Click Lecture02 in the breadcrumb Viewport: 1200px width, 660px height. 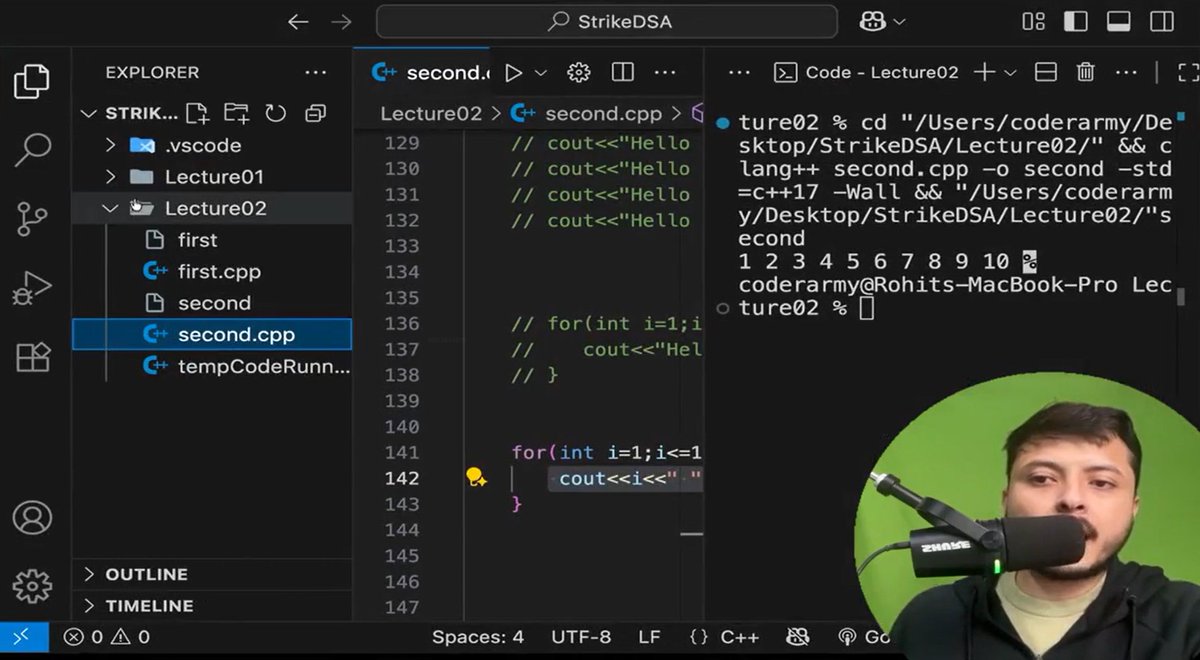pos(430,114)
